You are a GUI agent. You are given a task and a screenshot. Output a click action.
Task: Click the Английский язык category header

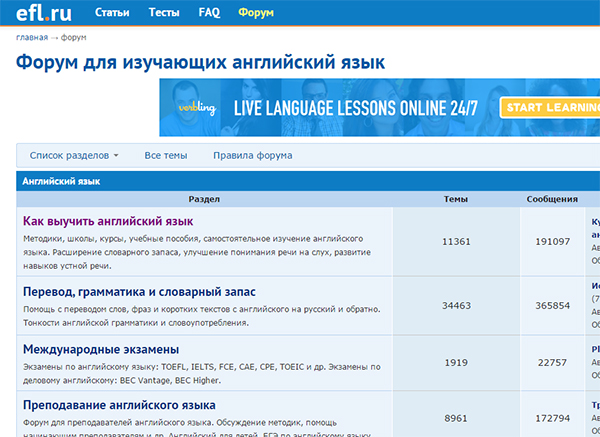[x=61, y=182]
